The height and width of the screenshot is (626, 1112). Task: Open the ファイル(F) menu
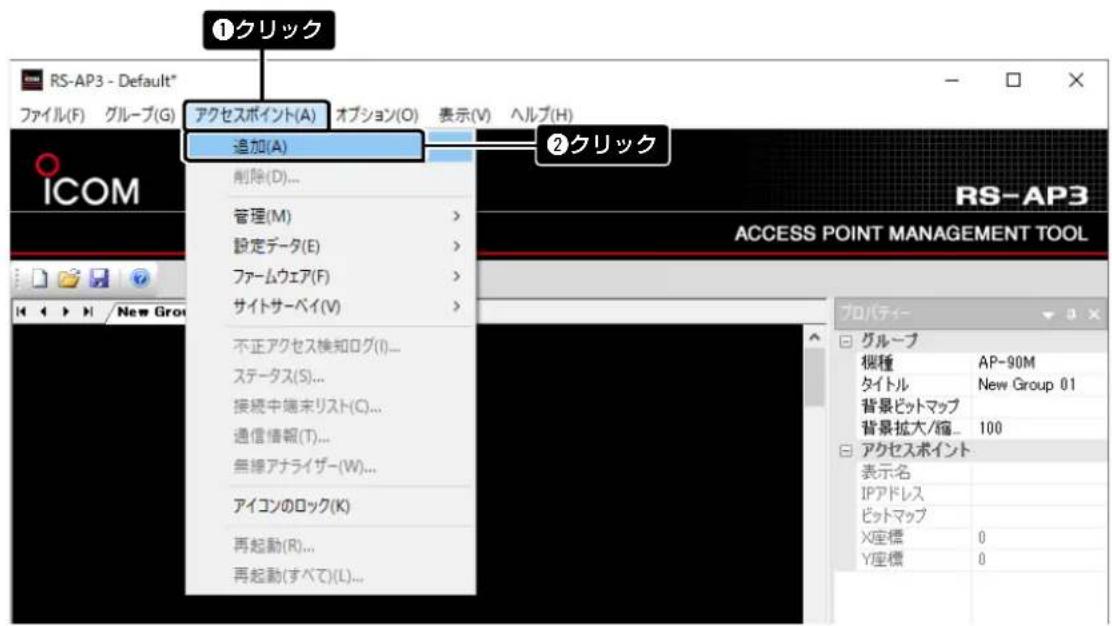(x=52, y=115)
